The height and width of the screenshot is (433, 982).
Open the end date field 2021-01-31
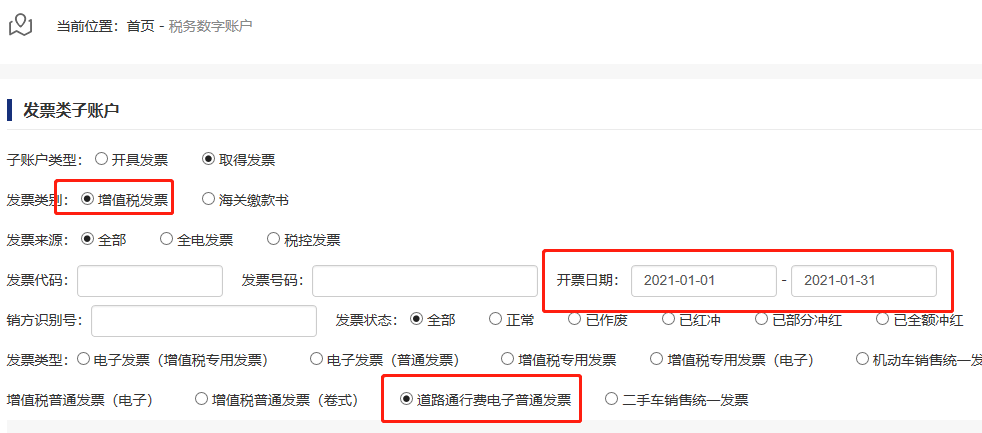[x=864, y=281]
